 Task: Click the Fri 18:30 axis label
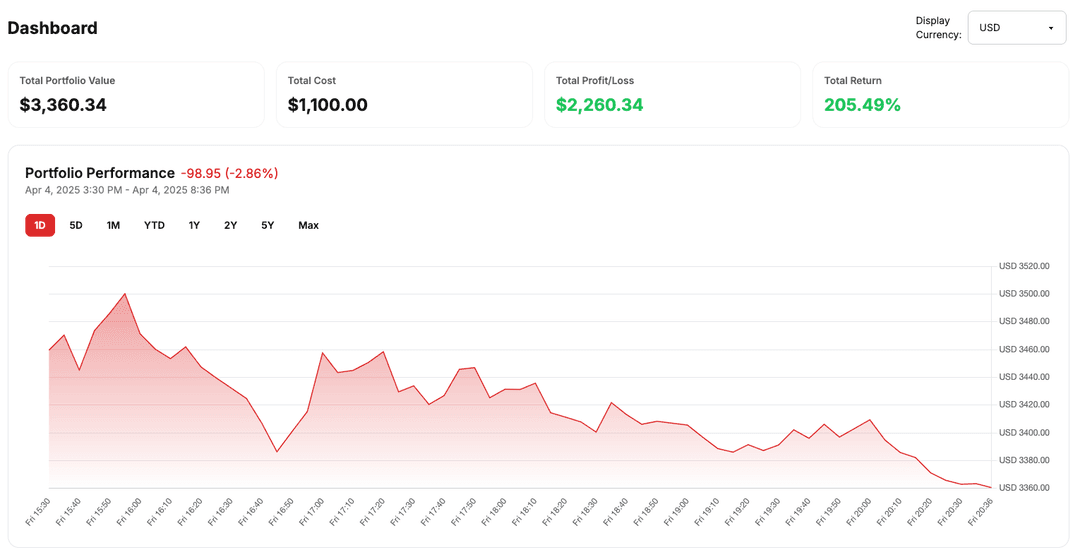tap(585, 512)
